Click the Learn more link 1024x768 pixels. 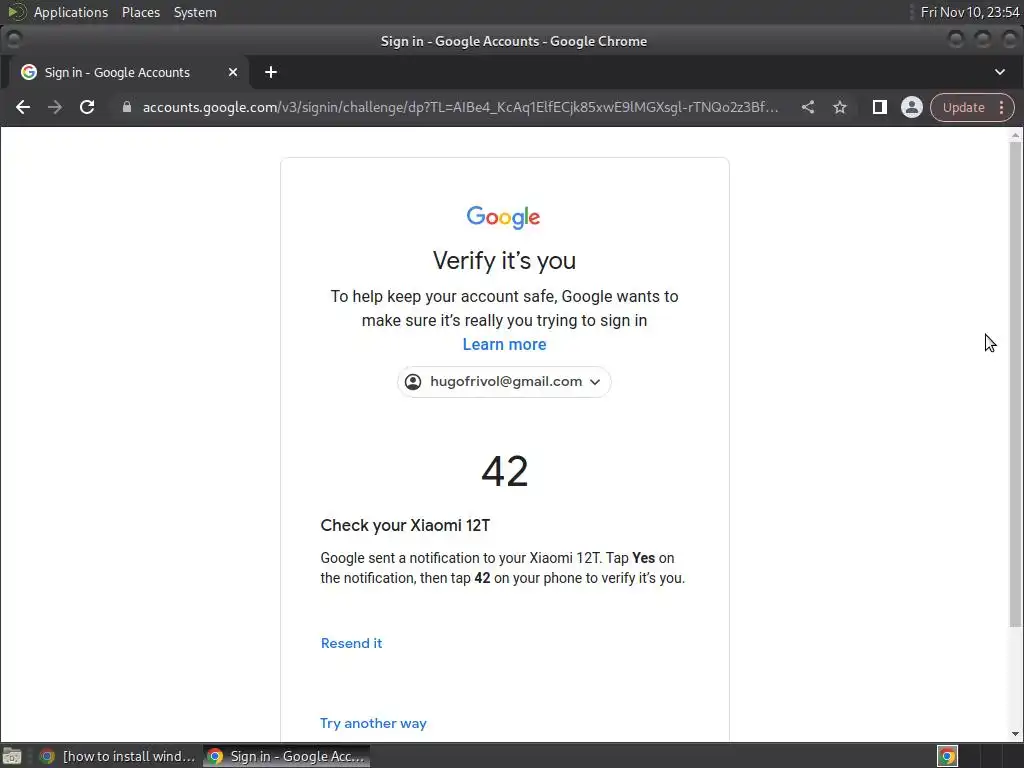[x=504, y=344]
